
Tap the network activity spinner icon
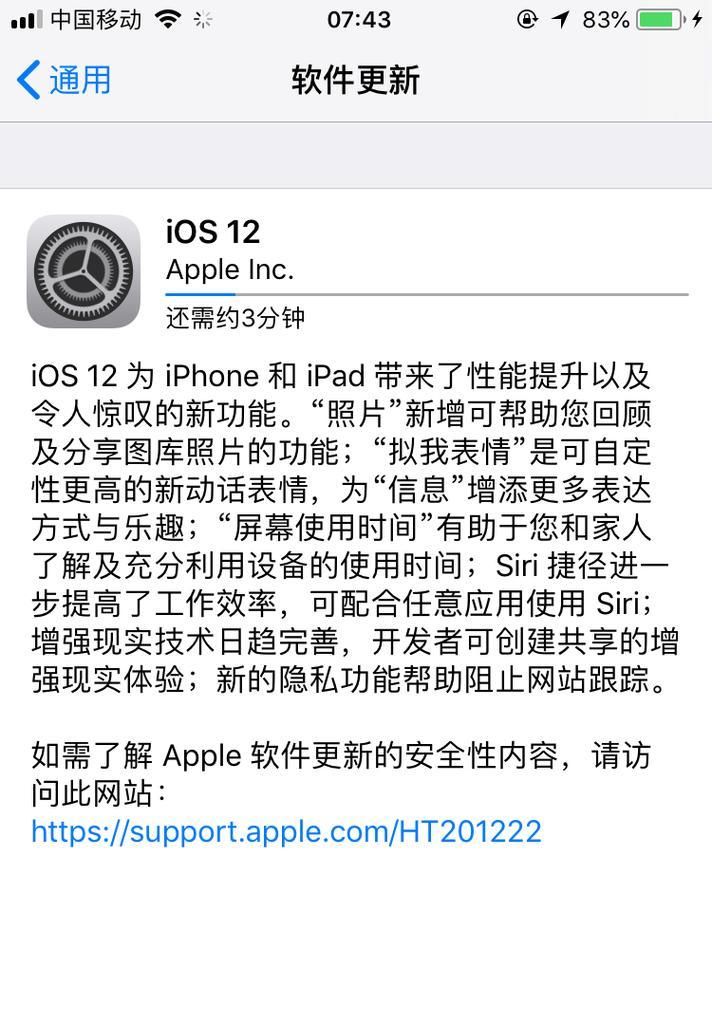click(x=203, y=20)
